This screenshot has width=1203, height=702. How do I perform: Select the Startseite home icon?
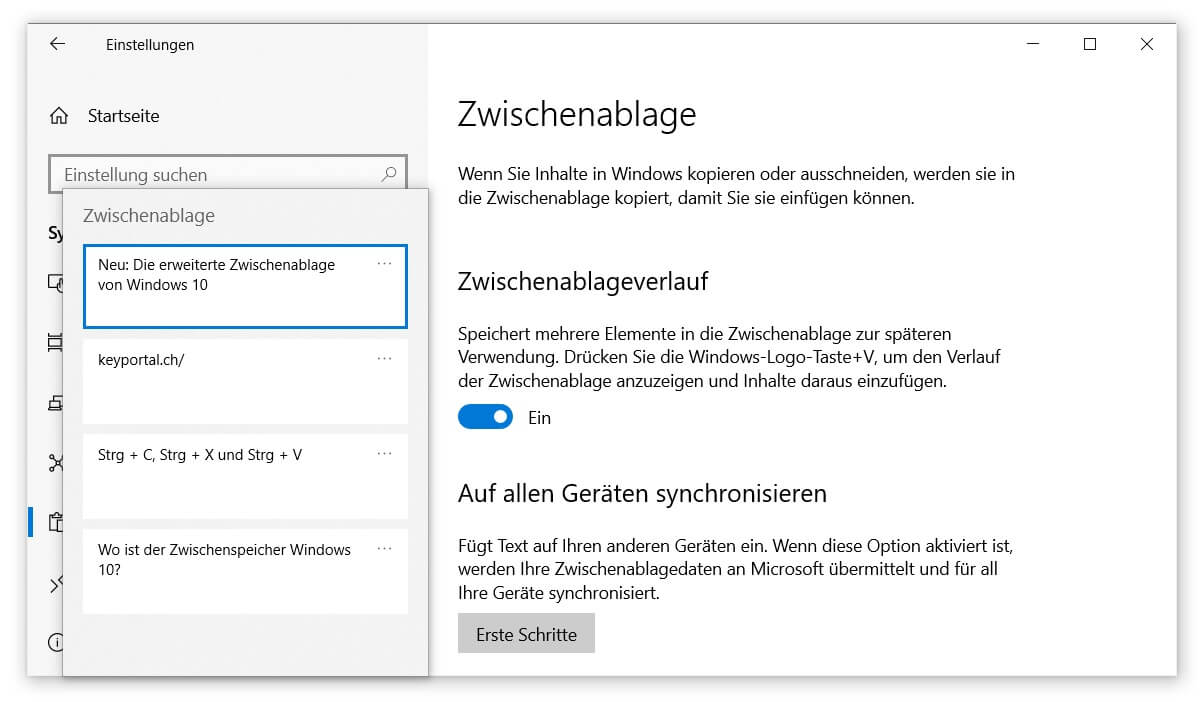click(60, 115)
